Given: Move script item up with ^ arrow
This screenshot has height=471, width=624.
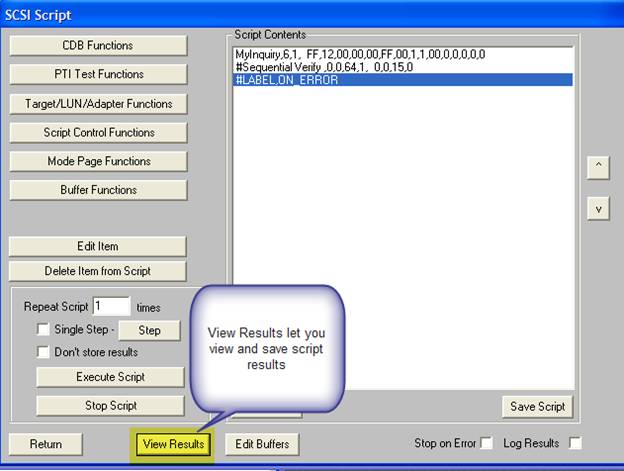Looking at the screenshot, I should tap(597, 167).
